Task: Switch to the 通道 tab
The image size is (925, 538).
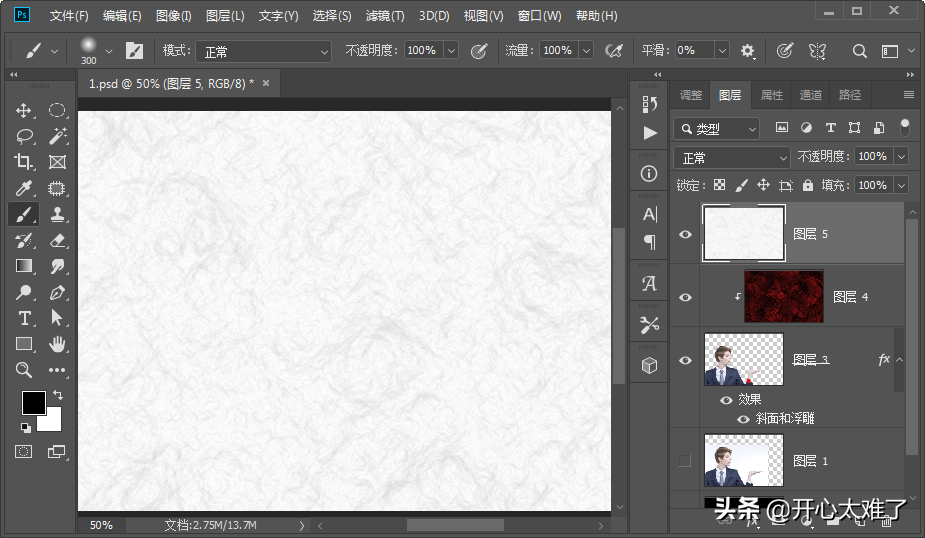Action: (810, 95)
